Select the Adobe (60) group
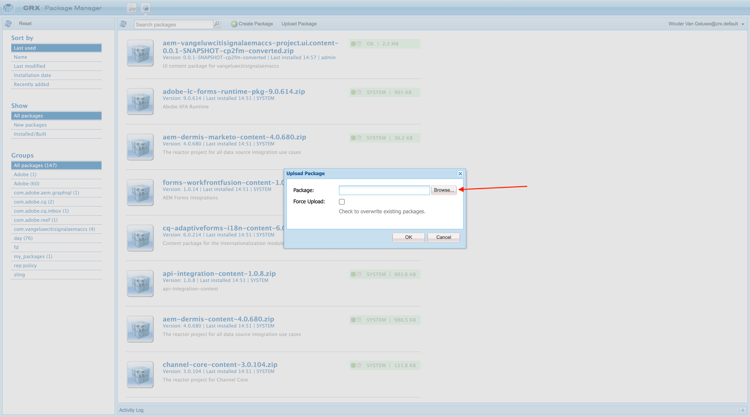The width and height of the screenshot is (750, 417). 56,184
